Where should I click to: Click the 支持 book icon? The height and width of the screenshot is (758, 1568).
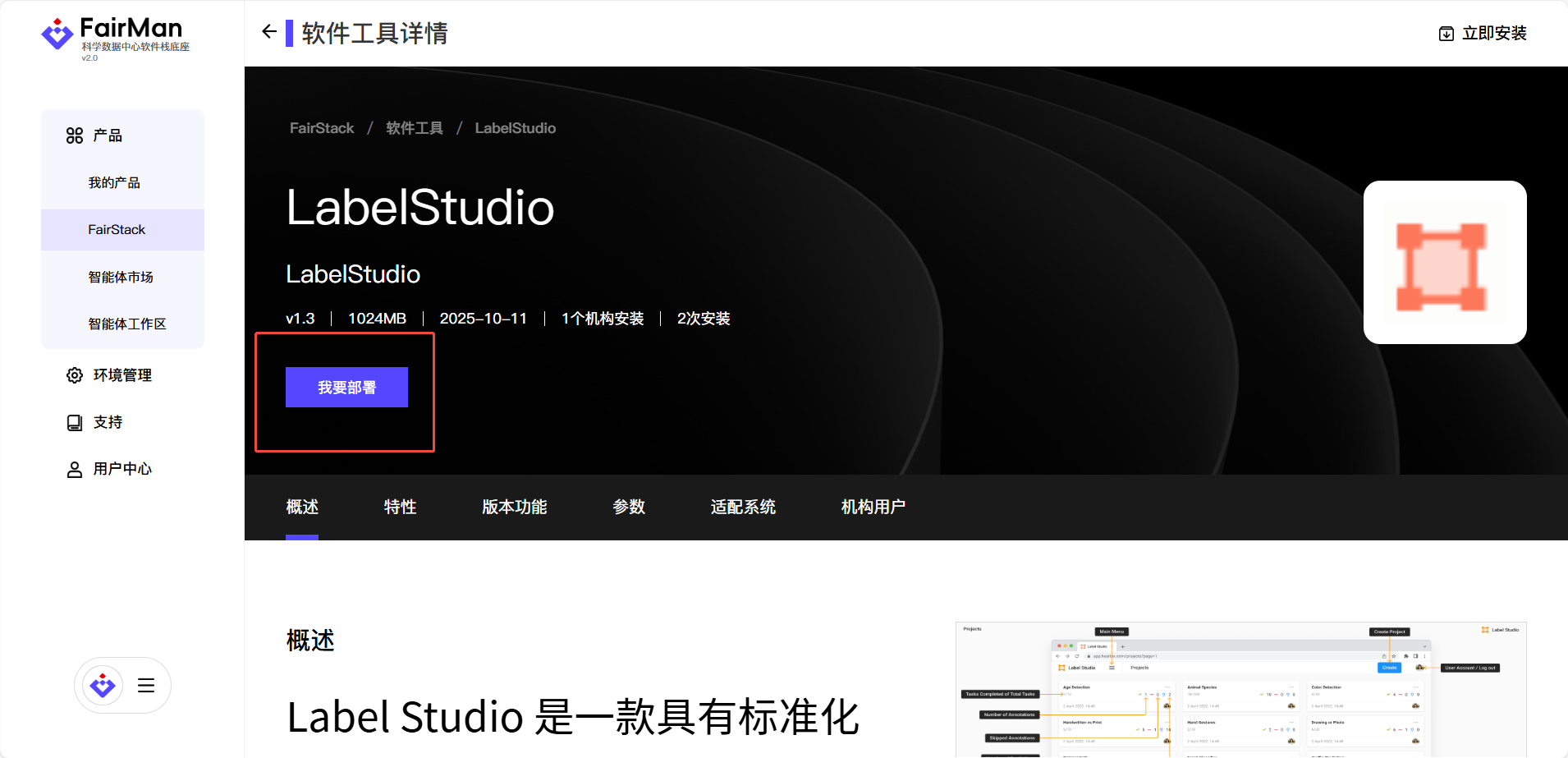[75, 422]
